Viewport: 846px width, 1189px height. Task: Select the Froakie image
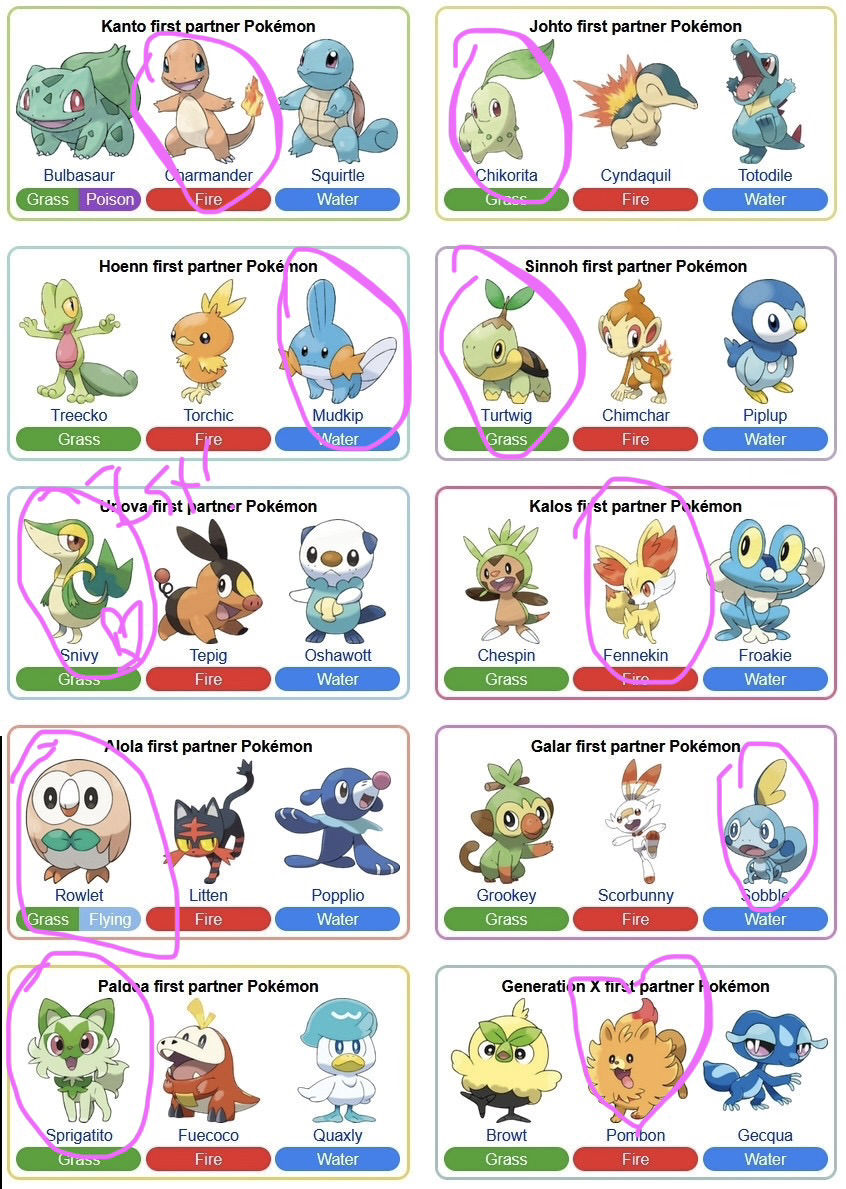[x=767, y=581]
